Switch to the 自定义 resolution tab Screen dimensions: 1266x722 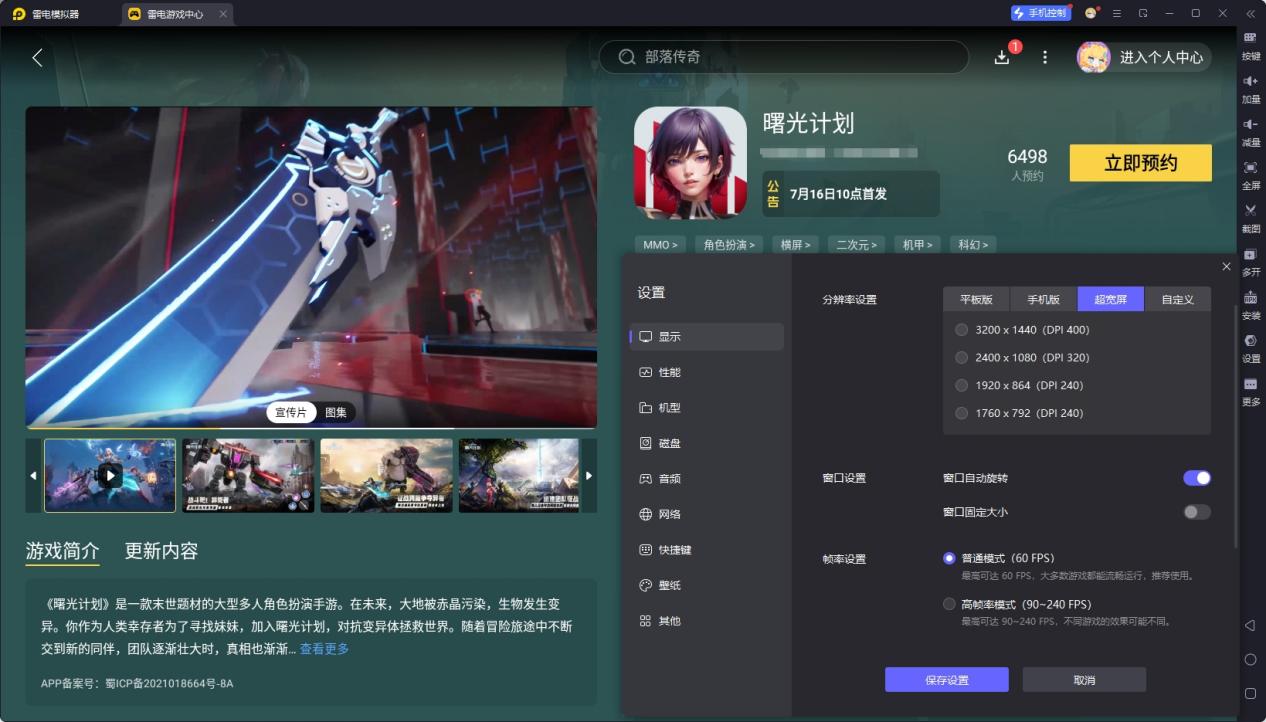1177,299
